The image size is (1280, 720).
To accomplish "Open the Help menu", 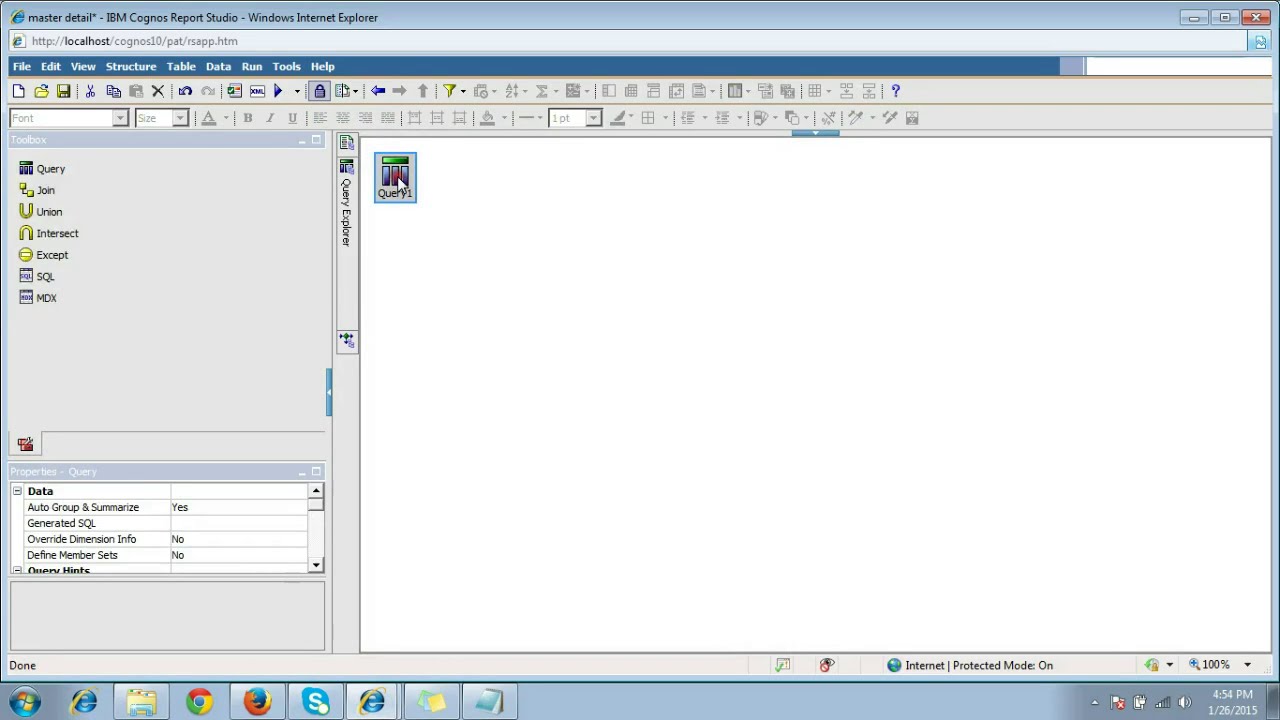I will [x=322, y=66].
